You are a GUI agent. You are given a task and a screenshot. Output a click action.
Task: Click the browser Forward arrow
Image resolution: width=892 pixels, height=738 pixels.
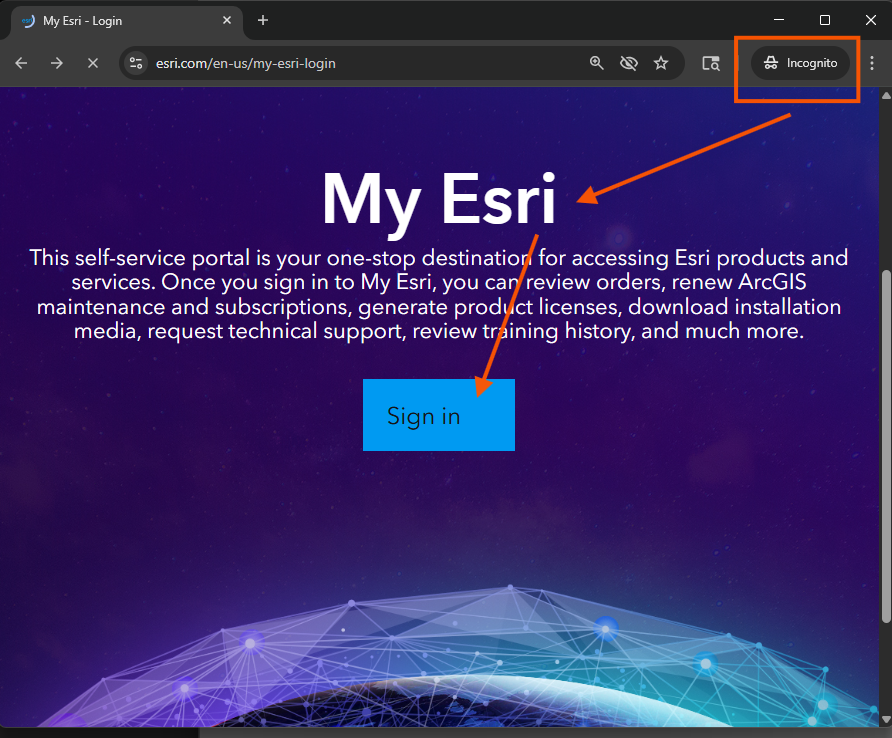(x=57, y=63)
